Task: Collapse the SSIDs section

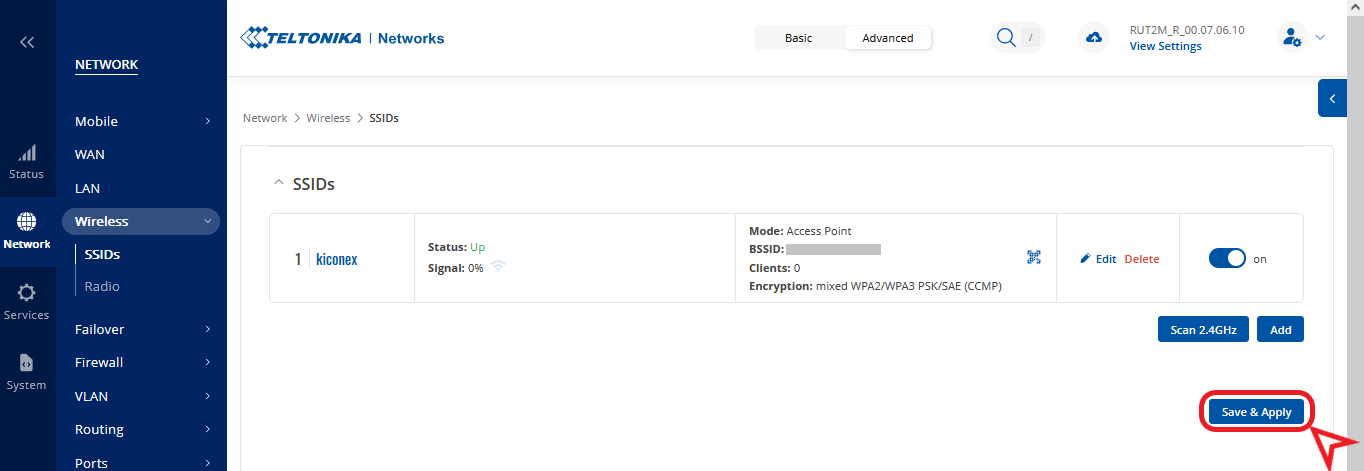Action: (x=279, y=185)
